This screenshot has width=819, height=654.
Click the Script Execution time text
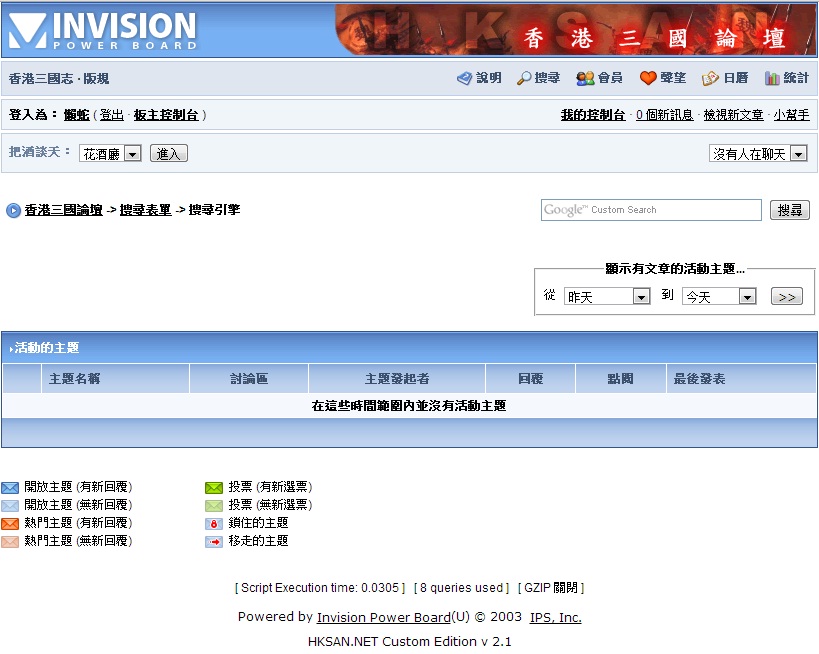(x=320, y=588)
